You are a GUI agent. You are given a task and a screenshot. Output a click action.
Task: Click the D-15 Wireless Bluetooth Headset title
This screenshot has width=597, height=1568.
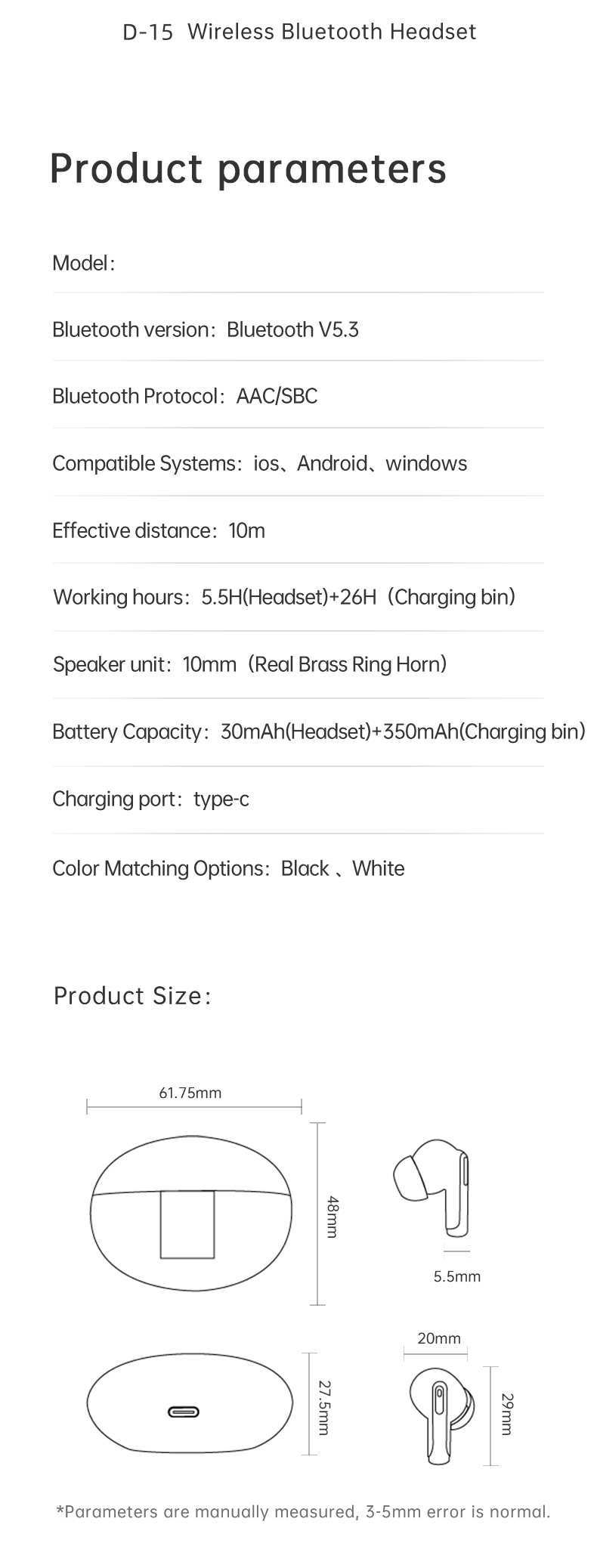(x=299, y=32)
